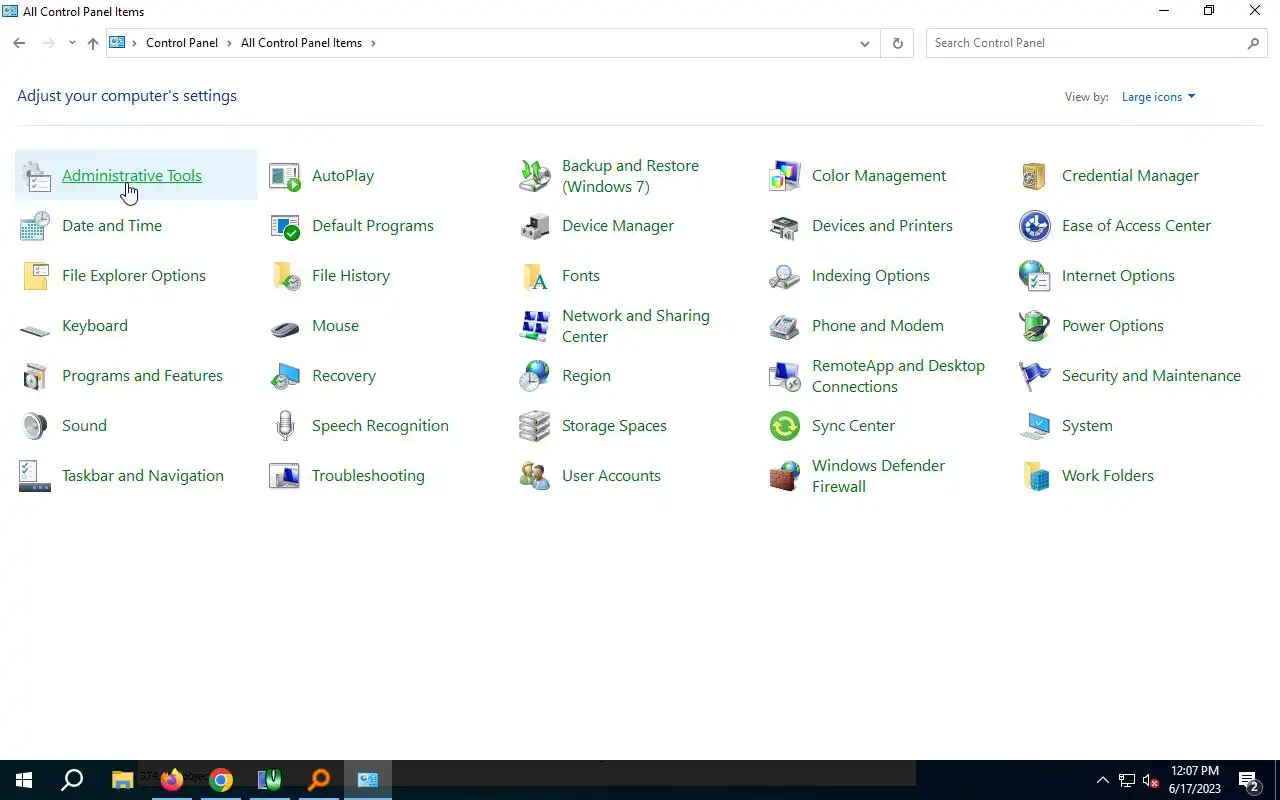Open the Troubleshooting link
This screenshot has height=800, width=1280.
pos(368,476)
